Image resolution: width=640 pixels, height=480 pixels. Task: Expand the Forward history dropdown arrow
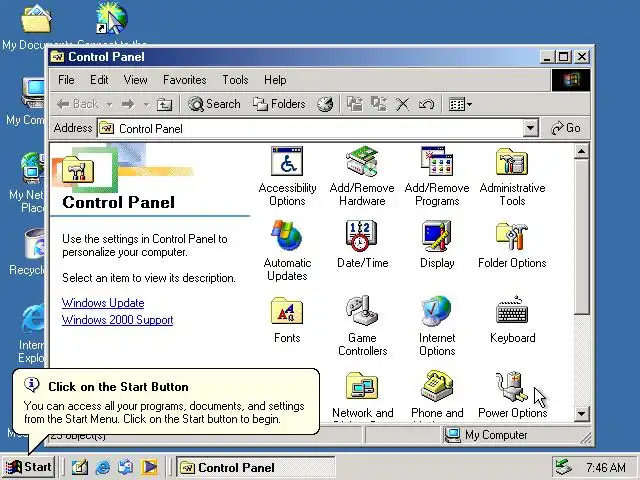pos(146,104)
